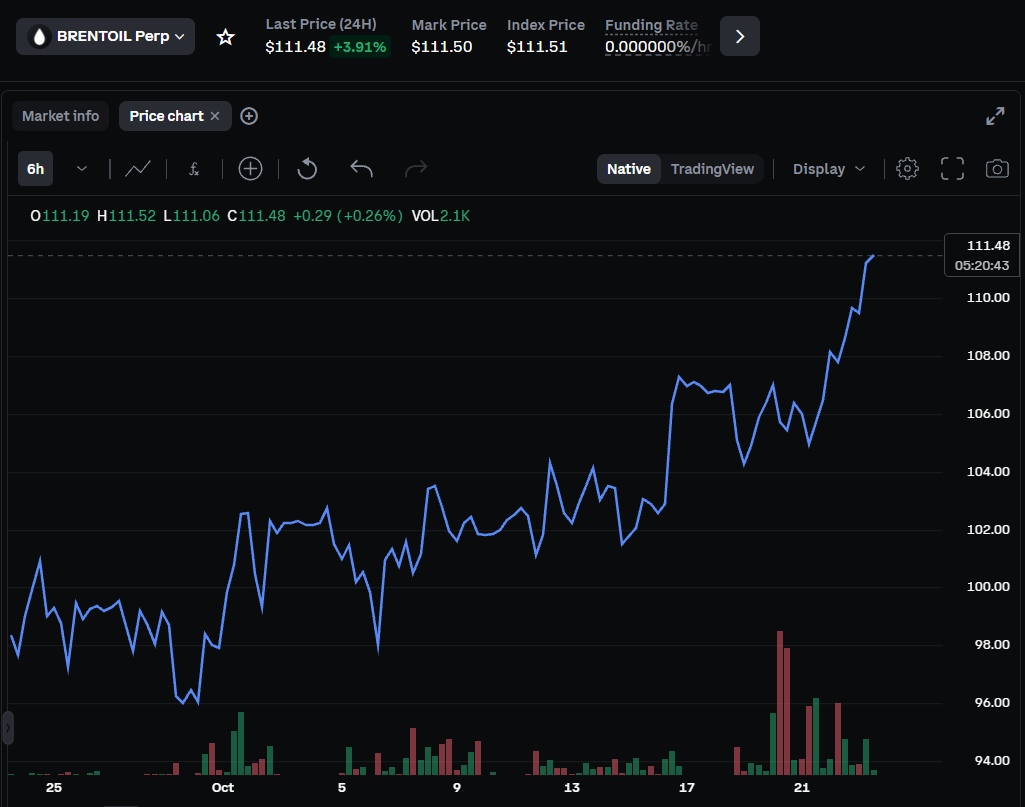The image size is (1025, 807).
Task: Select the Price chart tab
Action: click(x=166, y=116)
